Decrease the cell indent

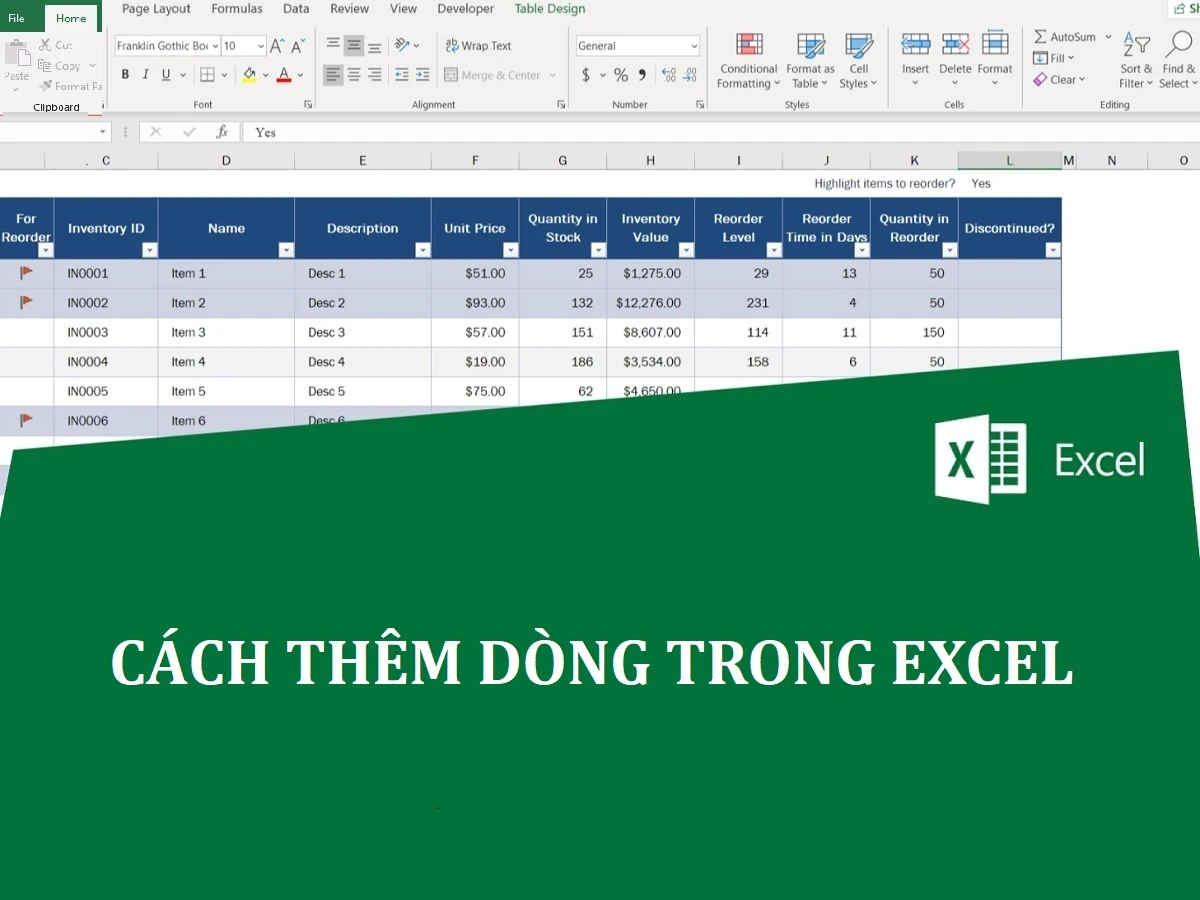pyautogui.click(x=402, y=75)
